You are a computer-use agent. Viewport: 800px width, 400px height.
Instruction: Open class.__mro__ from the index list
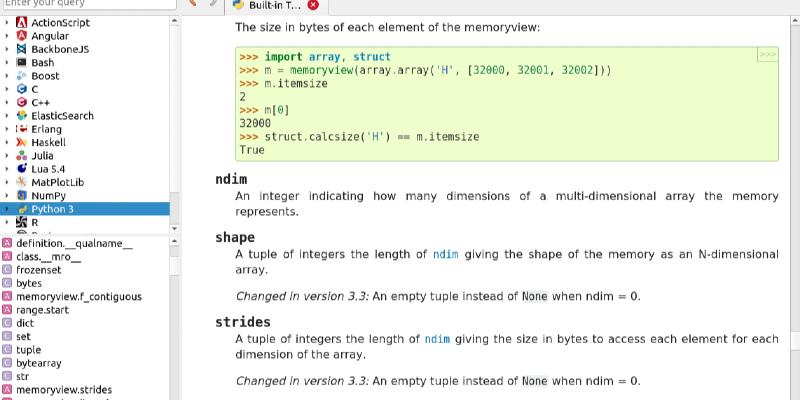coord(48,257)
